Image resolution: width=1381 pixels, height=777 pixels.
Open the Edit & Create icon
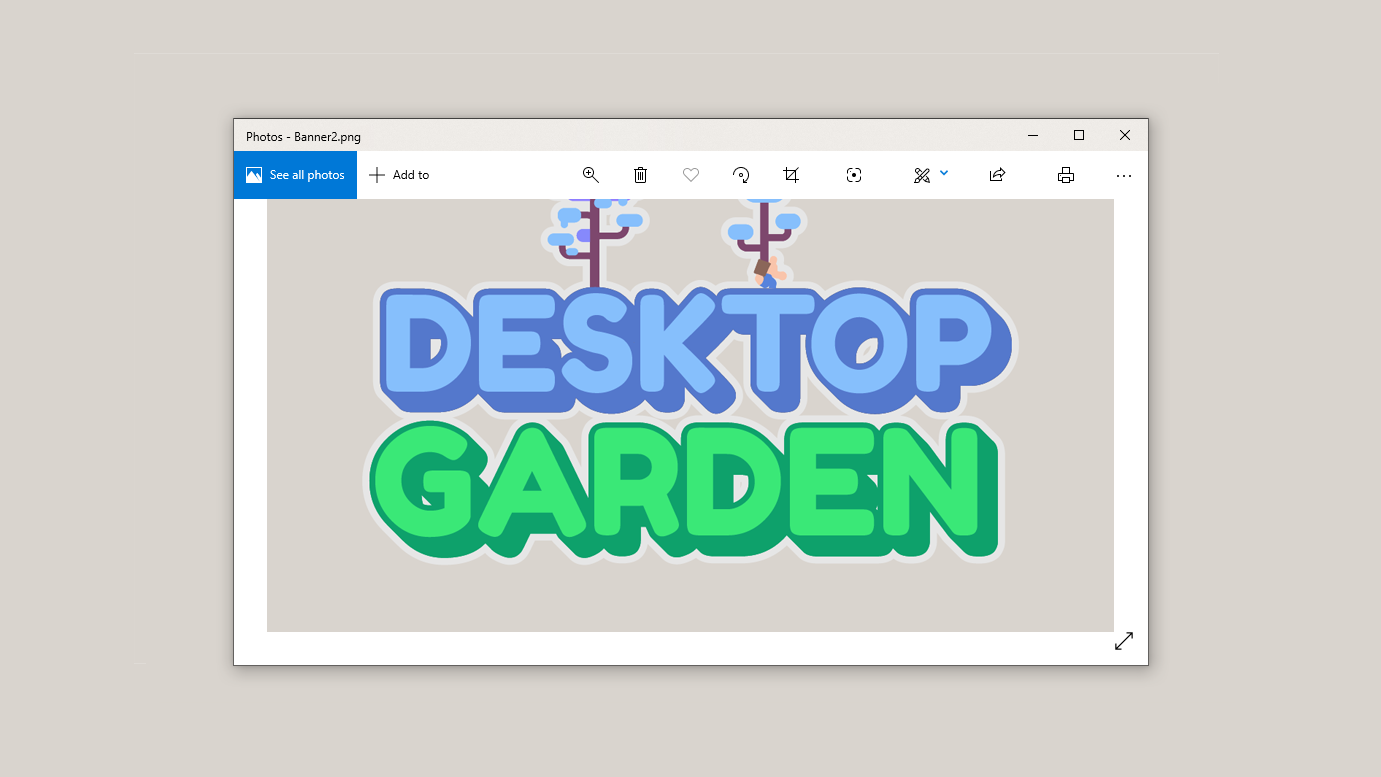[922, 175]
